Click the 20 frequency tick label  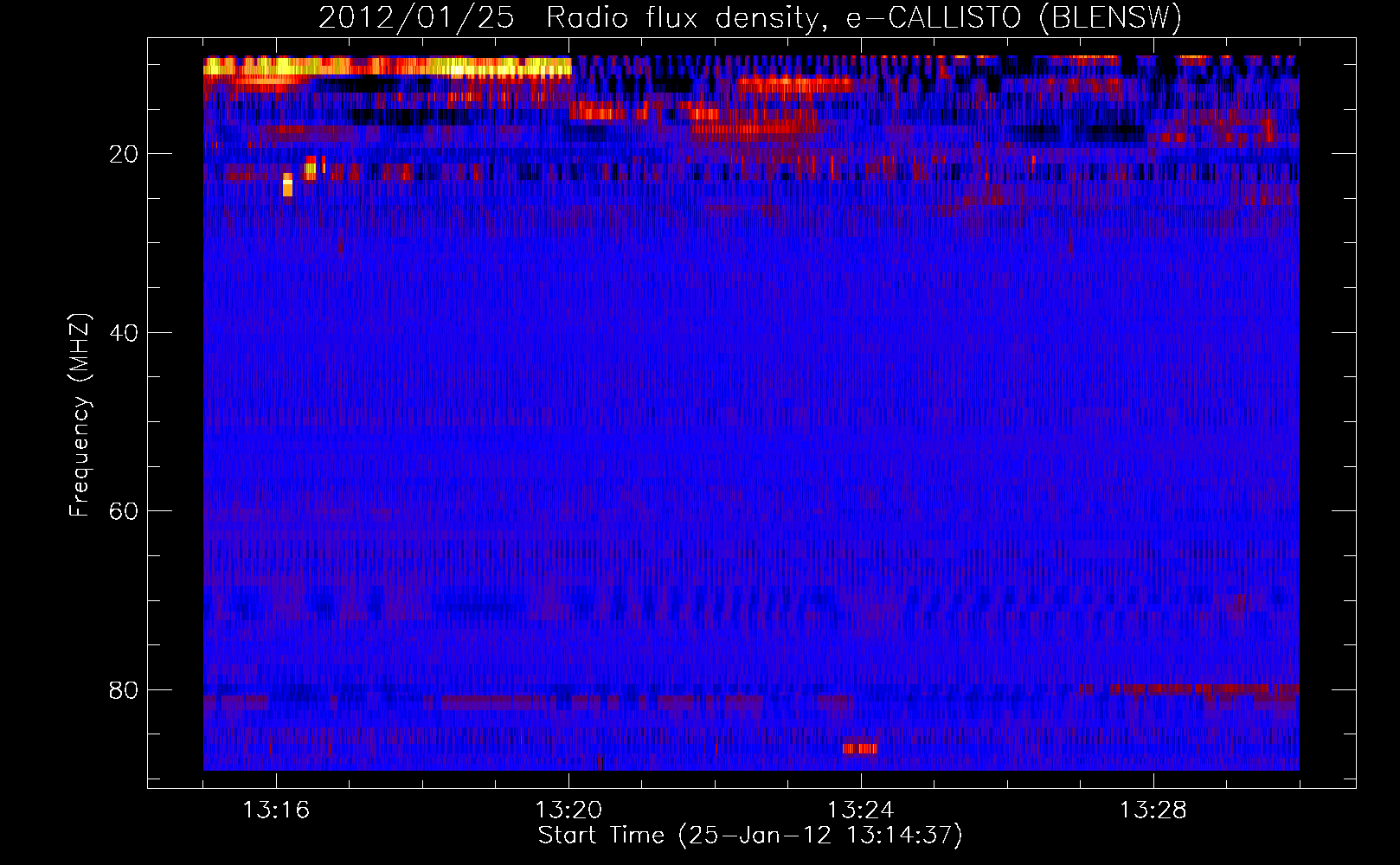click(124, 154)
